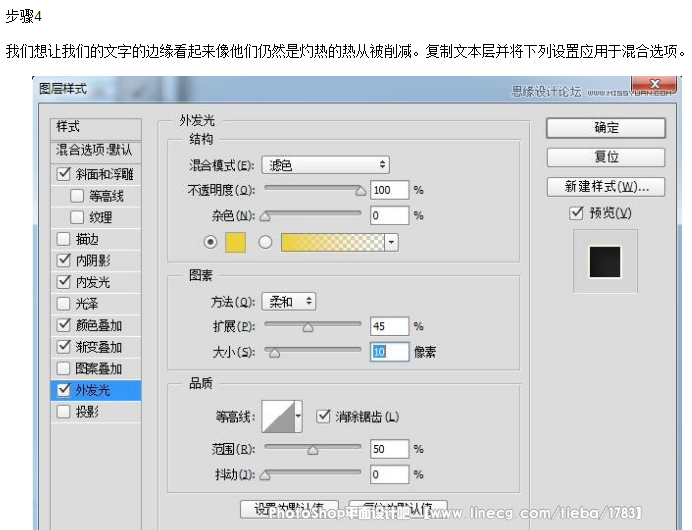Open the 混合模式 dropdown showing 滤色

[x=326, y=165]
